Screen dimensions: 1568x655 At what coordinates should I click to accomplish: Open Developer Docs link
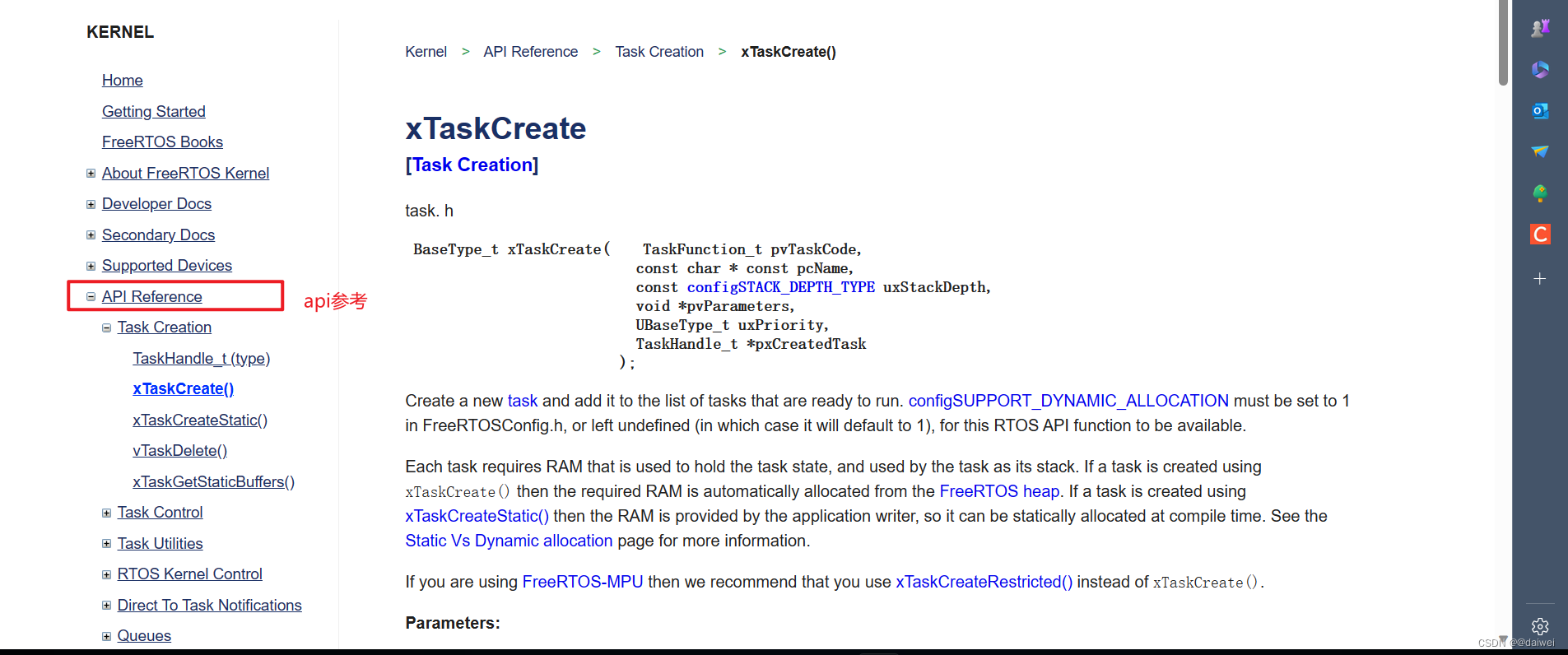point(156,204)
